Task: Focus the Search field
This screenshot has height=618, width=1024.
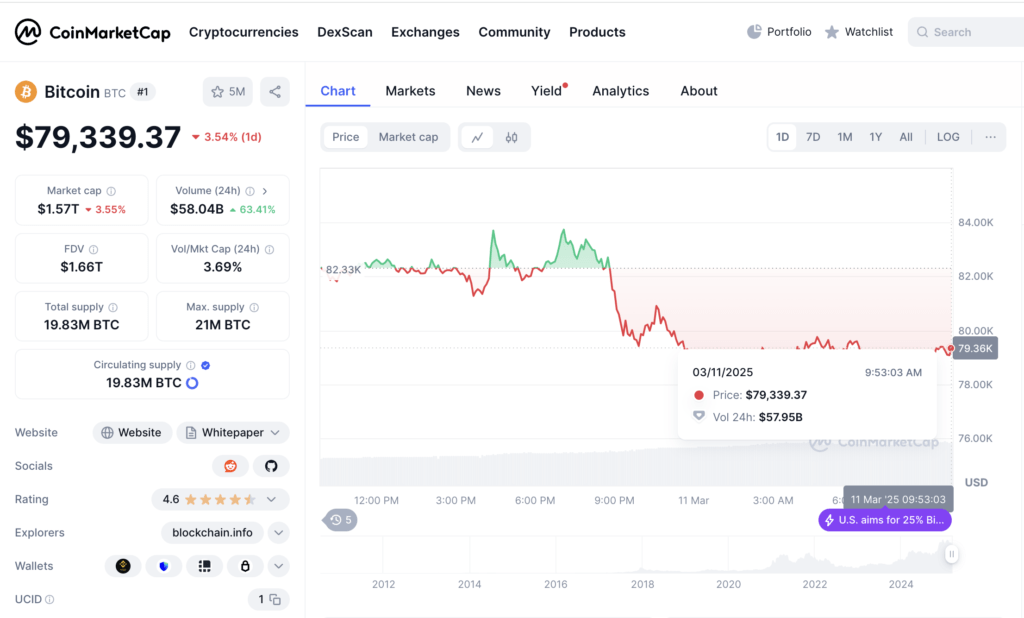Action: (968, 32)
